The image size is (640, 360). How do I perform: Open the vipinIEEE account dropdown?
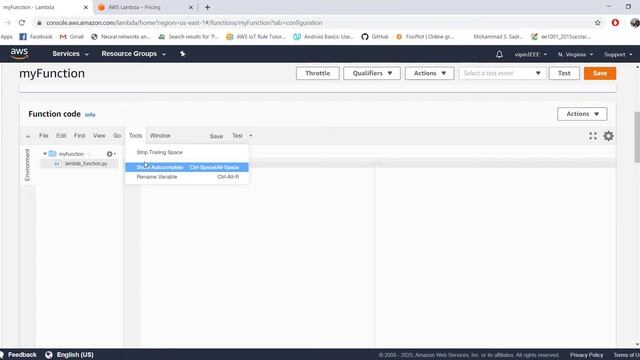click(x=530, y=54)
